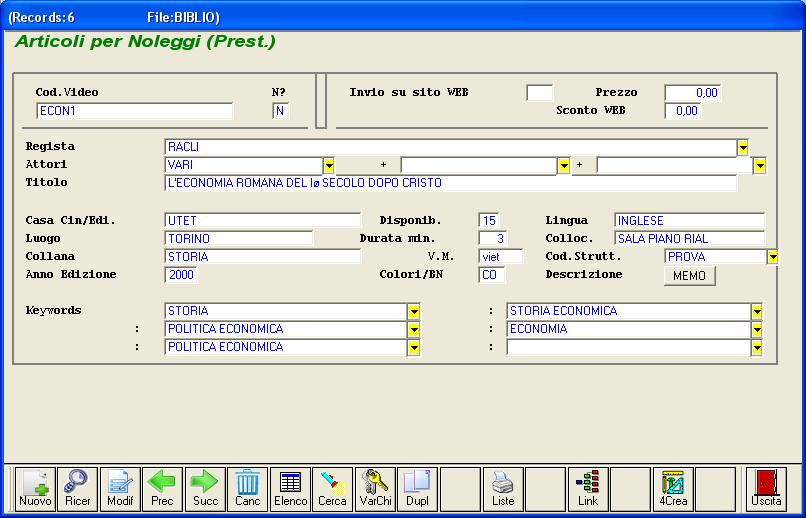Click the Regista field RACLI
Image resolution: width=806 pixels, height=518 pixels.
tap(451, 147)
